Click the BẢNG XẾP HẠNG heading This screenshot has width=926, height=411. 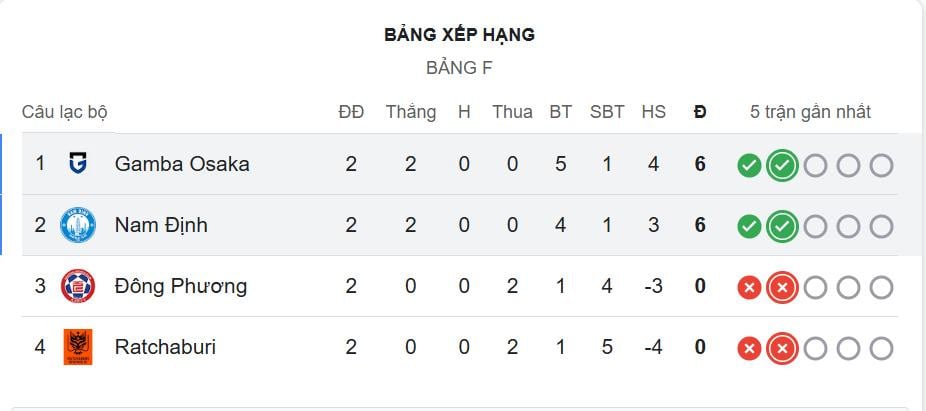coord(459,35)
